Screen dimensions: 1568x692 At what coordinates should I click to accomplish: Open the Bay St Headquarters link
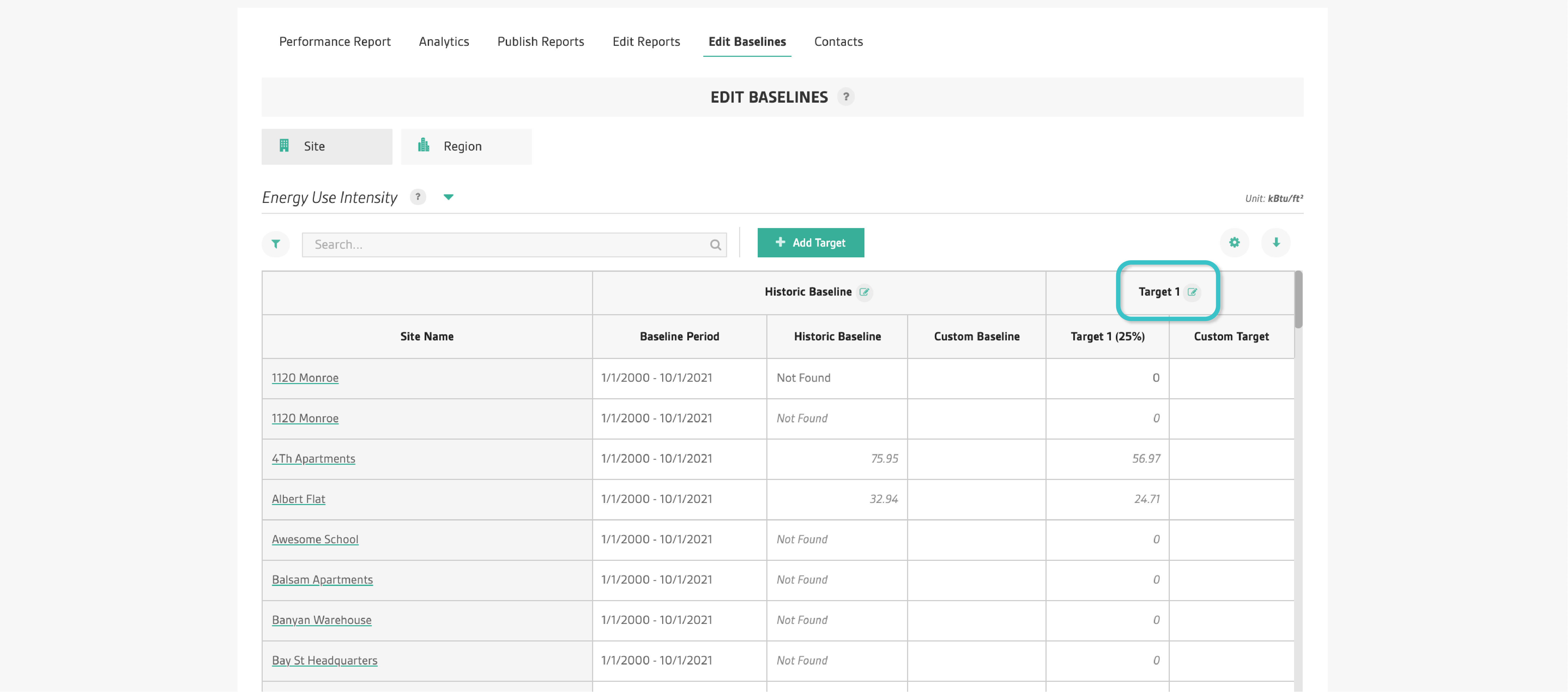pyautogui.click(x=324, y=660)
